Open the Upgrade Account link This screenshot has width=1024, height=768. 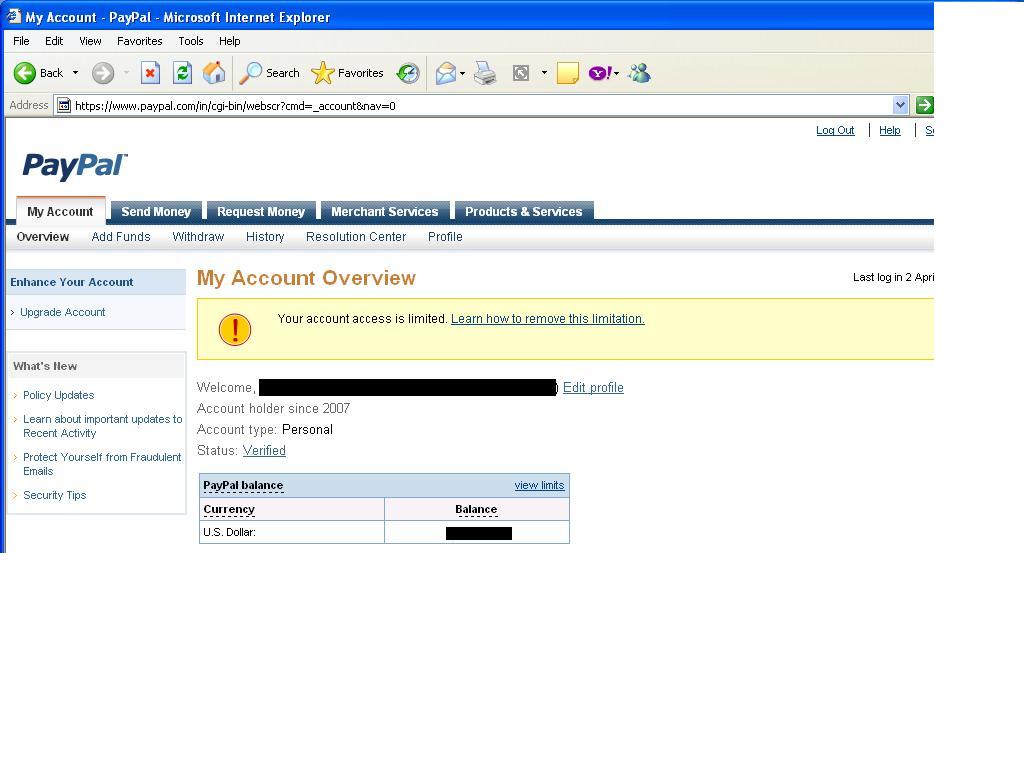tap(63, 312)
